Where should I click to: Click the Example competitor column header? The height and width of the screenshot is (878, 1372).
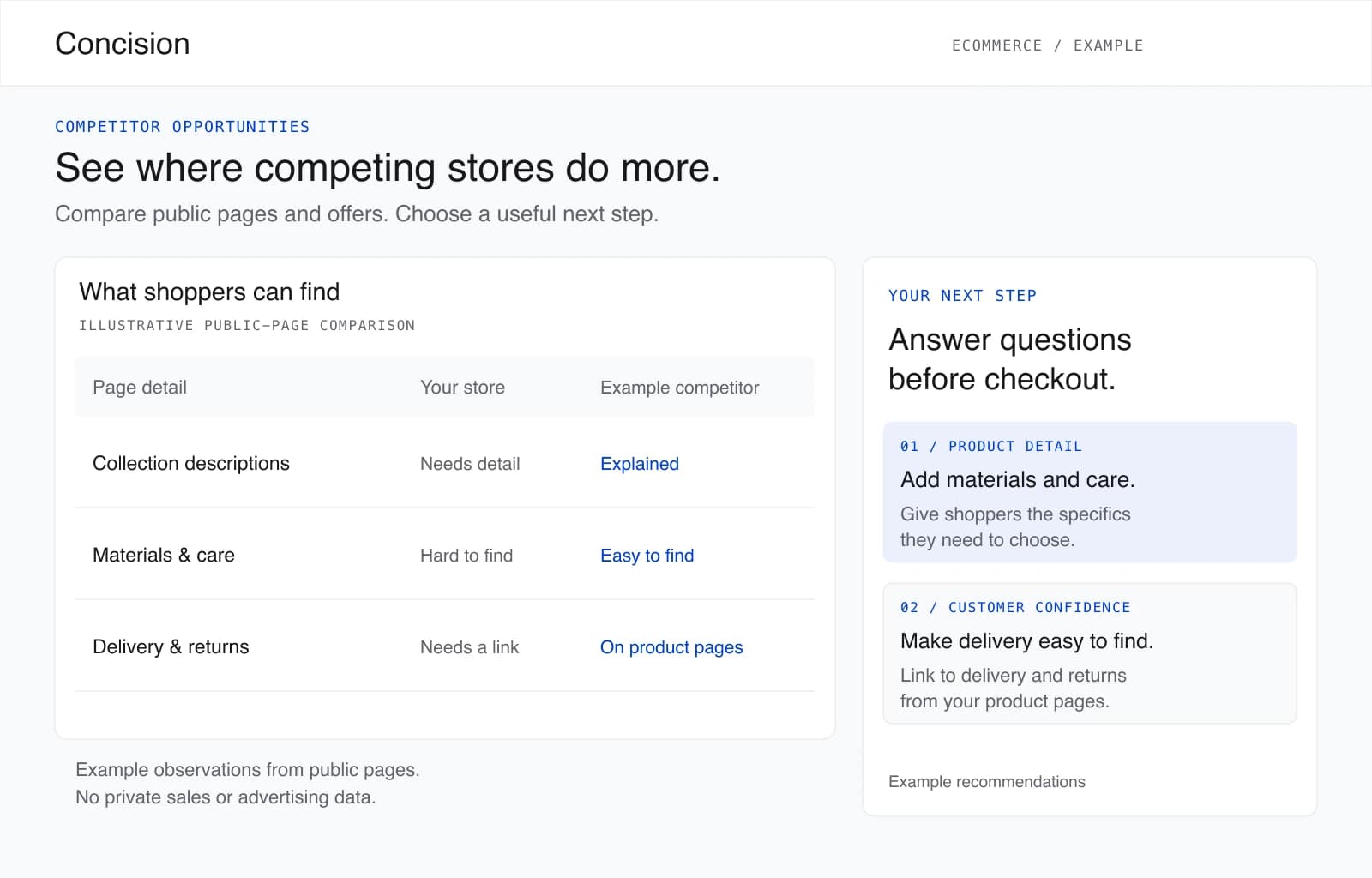coord(680,388)
